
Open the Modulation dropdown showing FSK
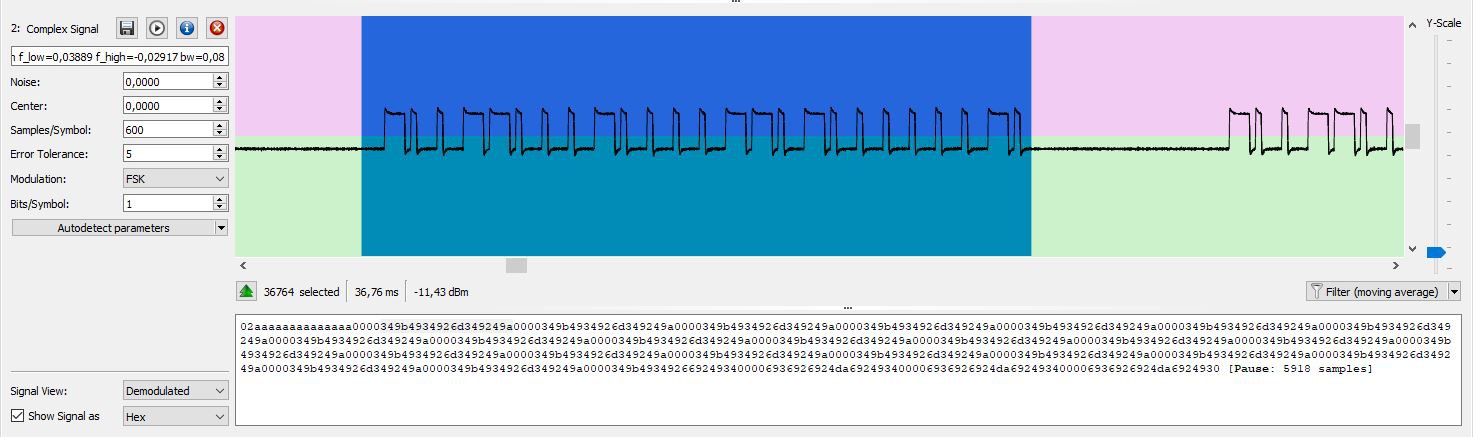176,178
